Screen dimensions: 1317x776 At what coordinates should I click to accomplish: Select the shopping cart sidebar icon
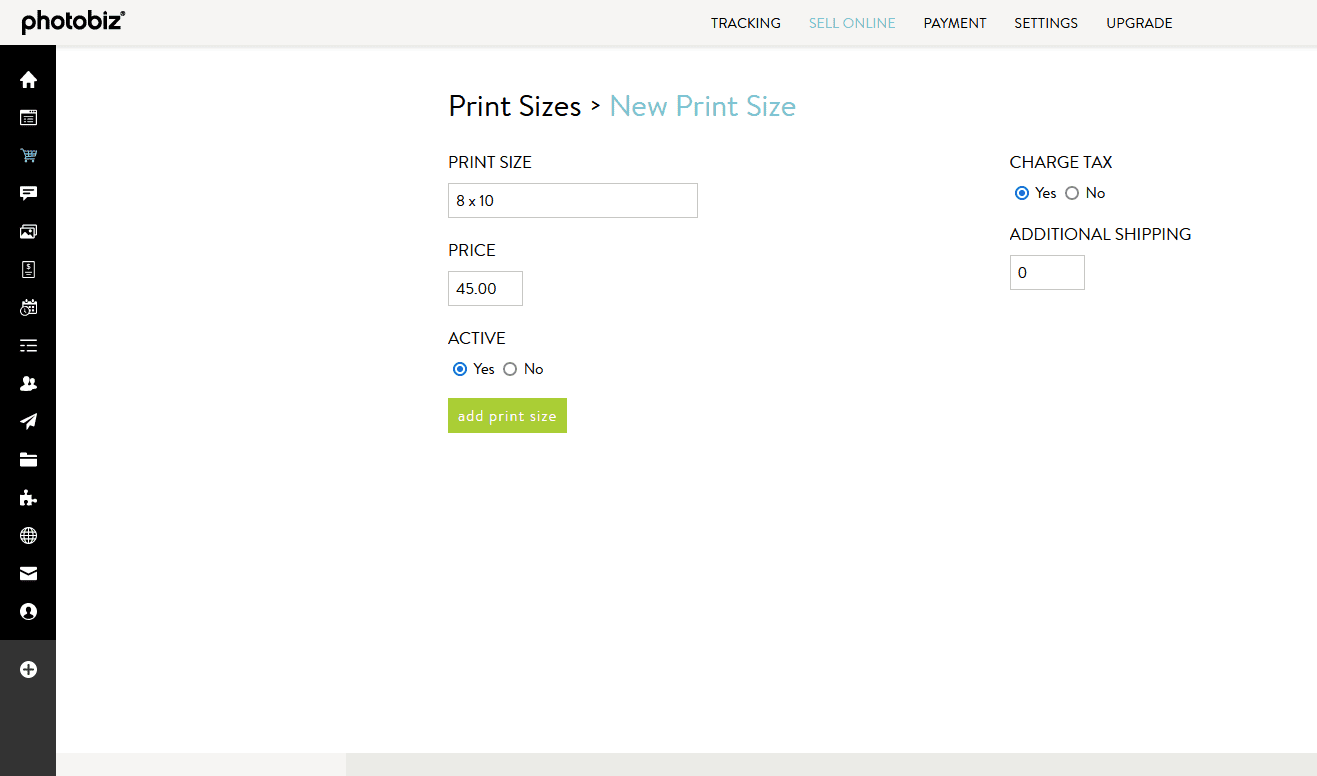[28, 155]
